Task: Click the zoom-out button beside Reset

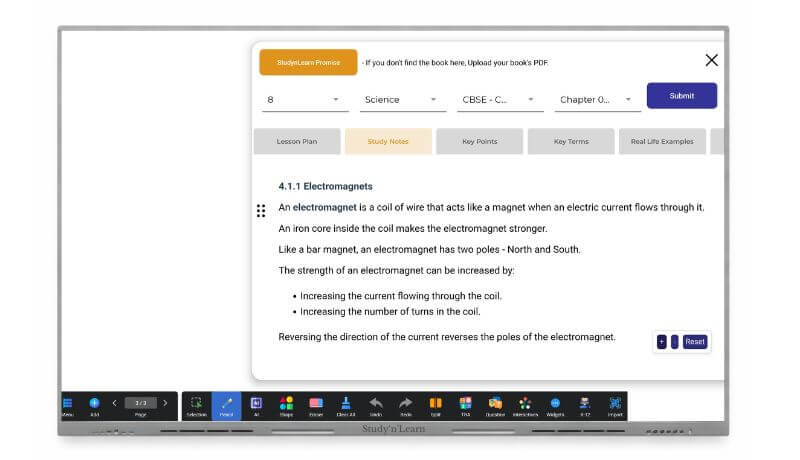Action: point(674,342)
